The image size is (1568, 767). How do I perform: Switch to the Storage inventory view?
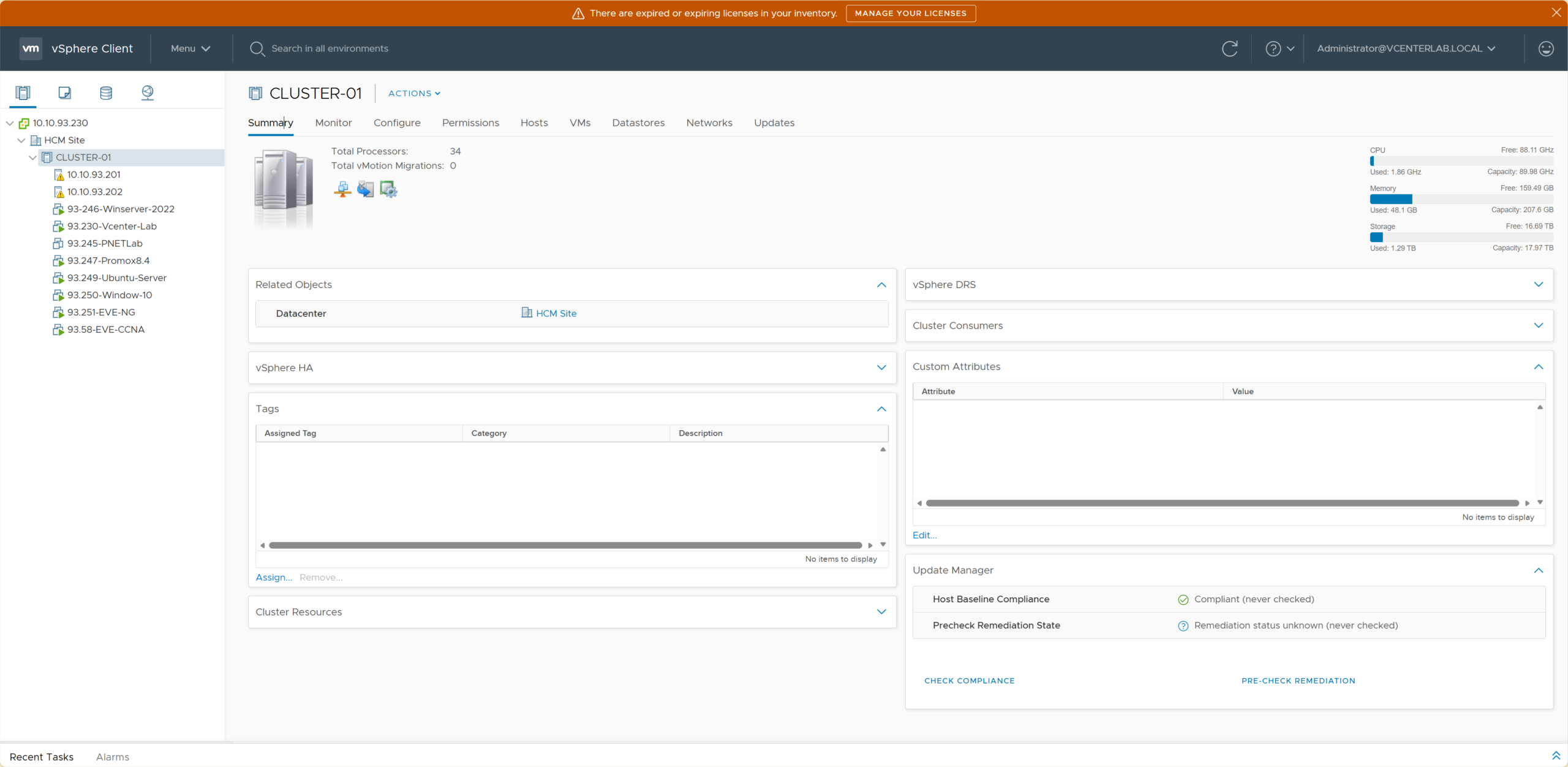click(106, 93)
